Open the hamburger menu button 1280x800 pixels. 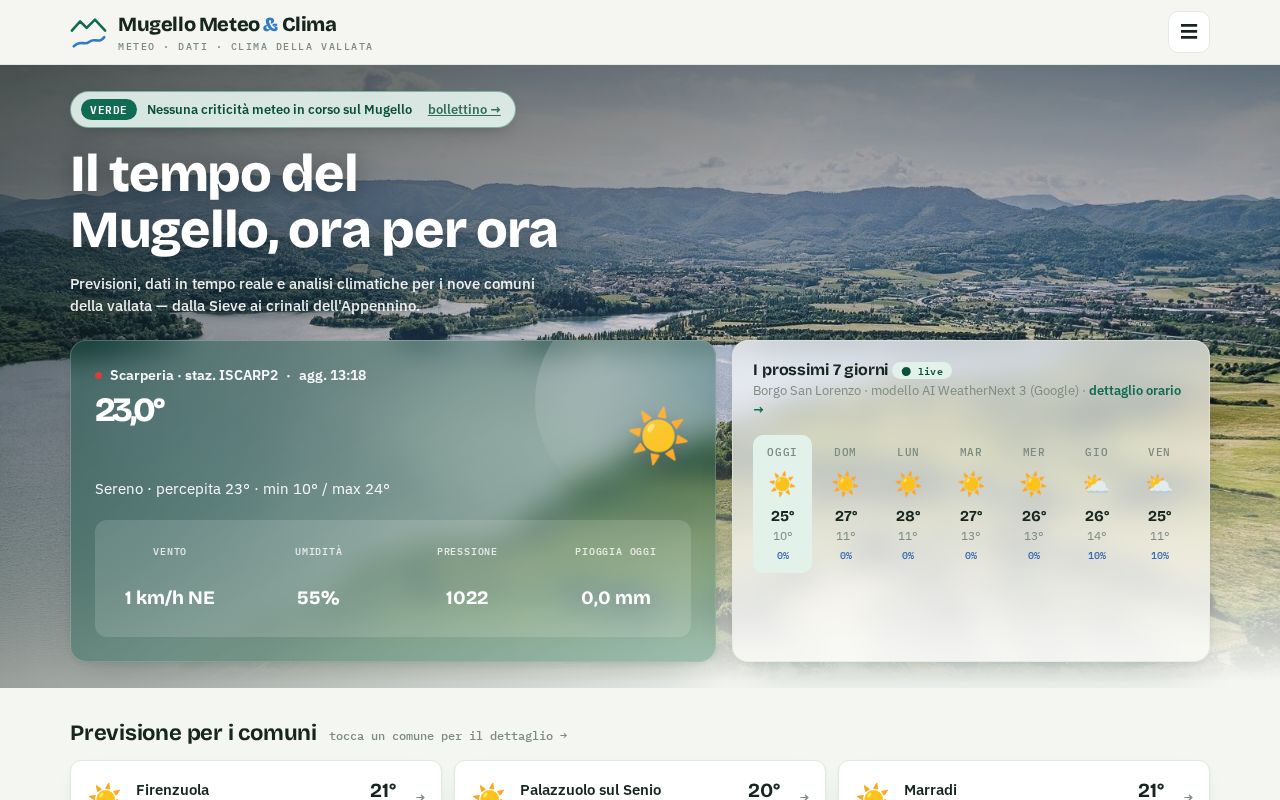point(1189,32)
